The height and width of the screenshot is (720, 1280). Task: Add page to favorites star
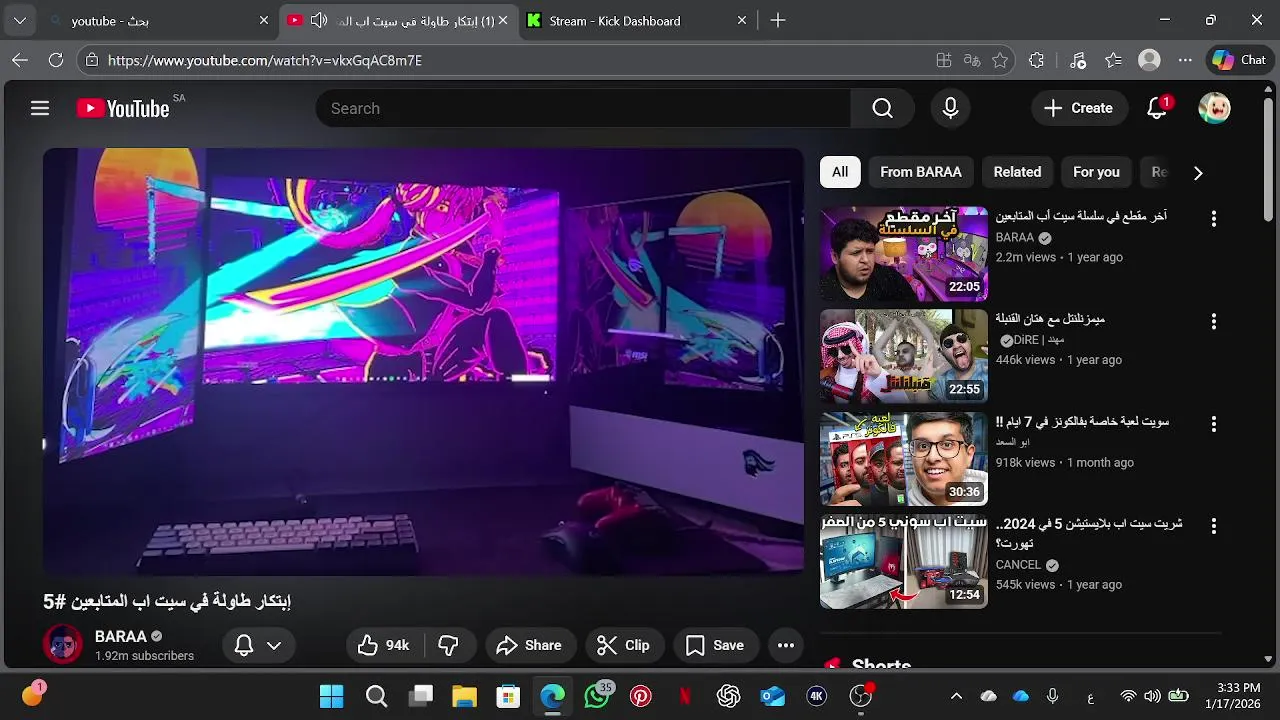pyautogui.click(x=1000, y=60)
